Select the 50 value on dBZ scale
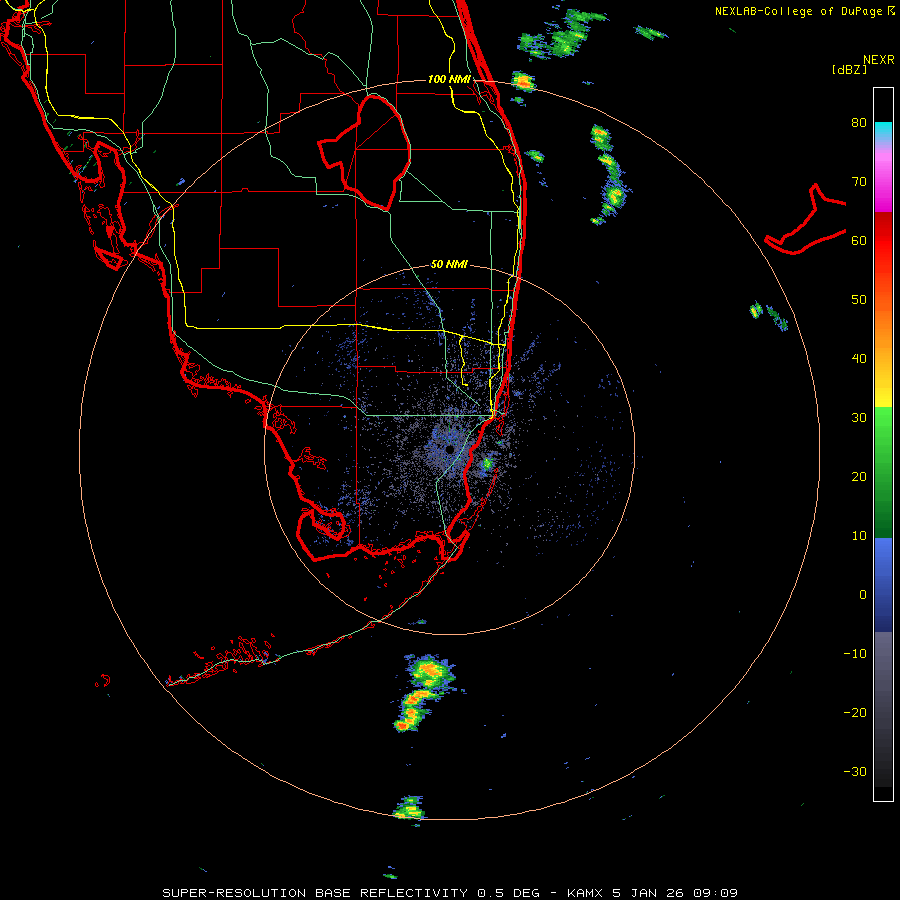The height and width of the screenshot is (900, 900). pyautogui.click(x=859, y=300)
